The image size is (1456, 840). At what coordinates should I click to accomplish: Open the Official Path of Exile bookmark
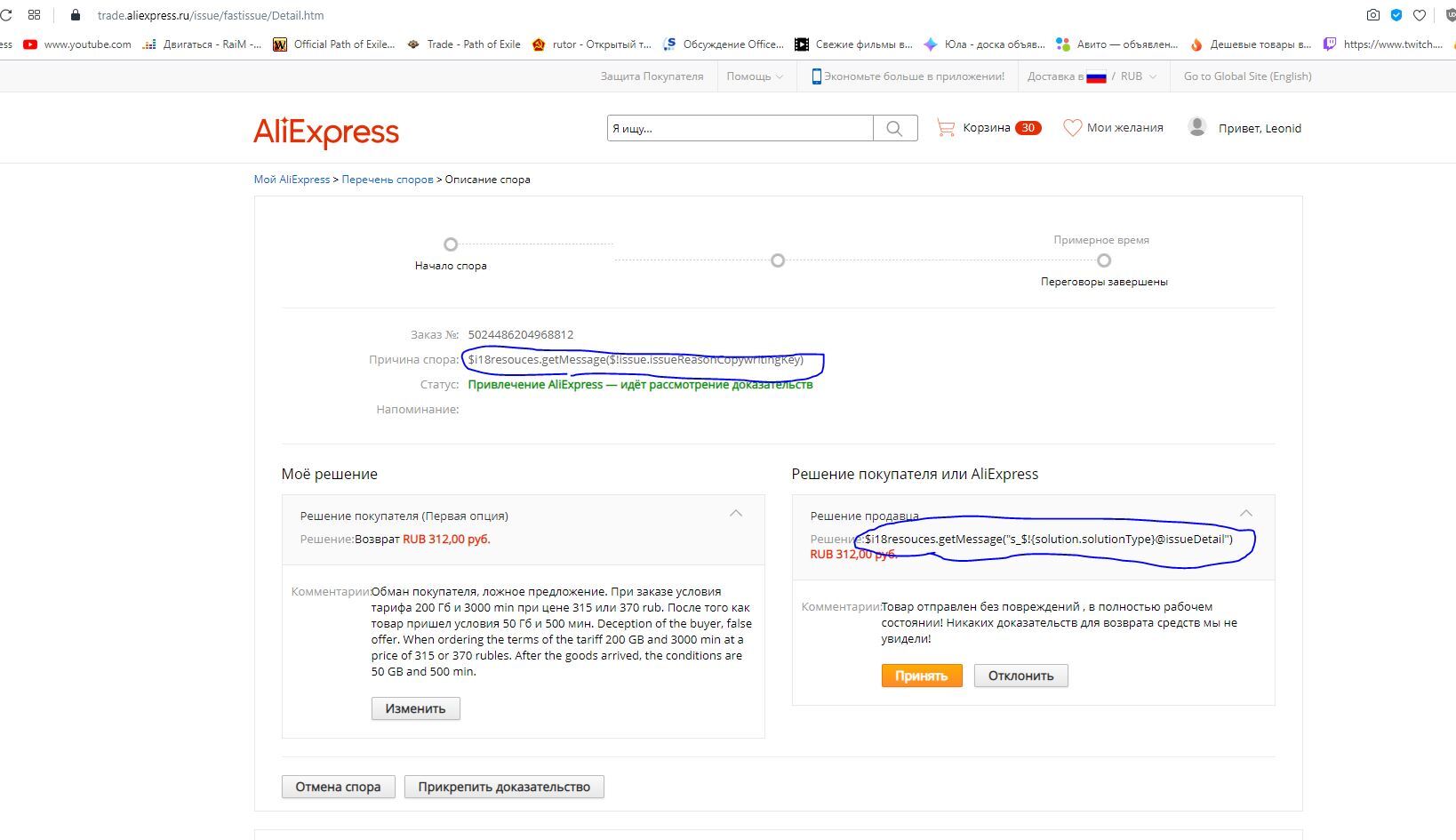333,44
